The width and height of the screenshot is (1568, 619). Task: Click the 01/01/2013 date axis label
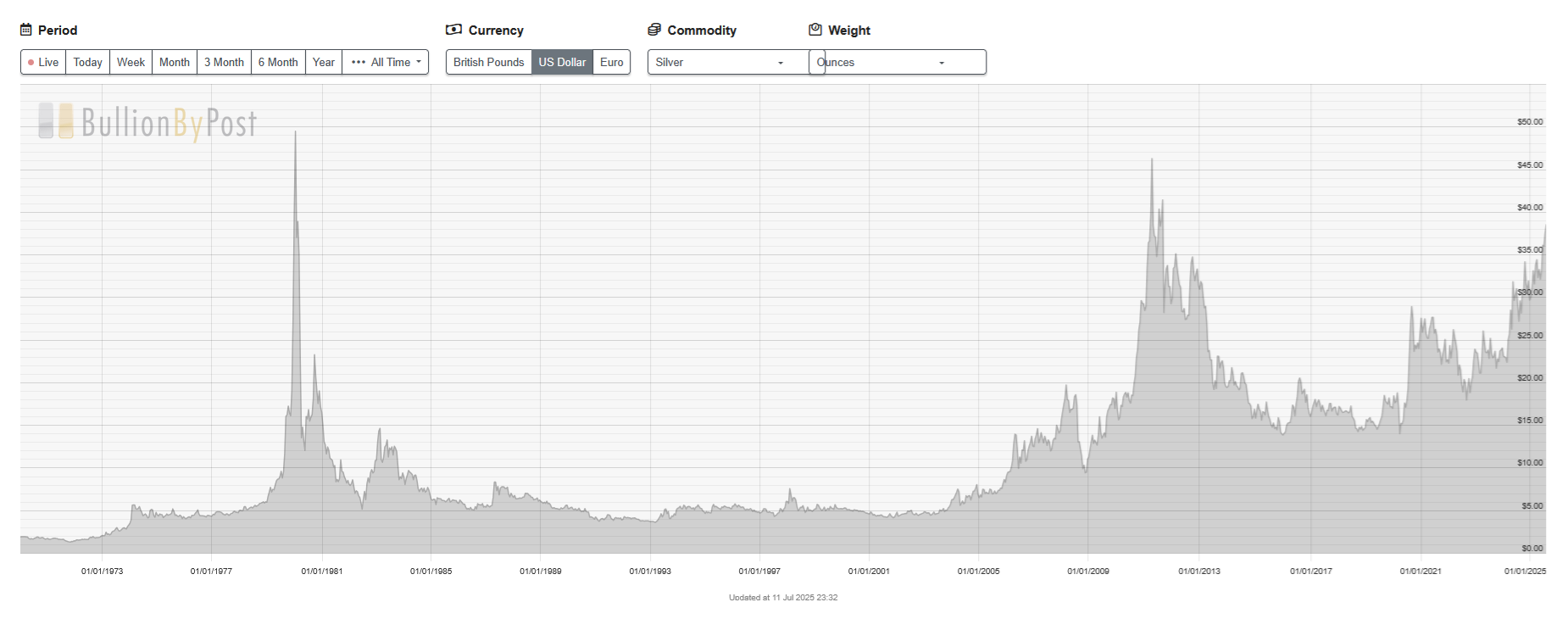click(x=1199, y=572)
